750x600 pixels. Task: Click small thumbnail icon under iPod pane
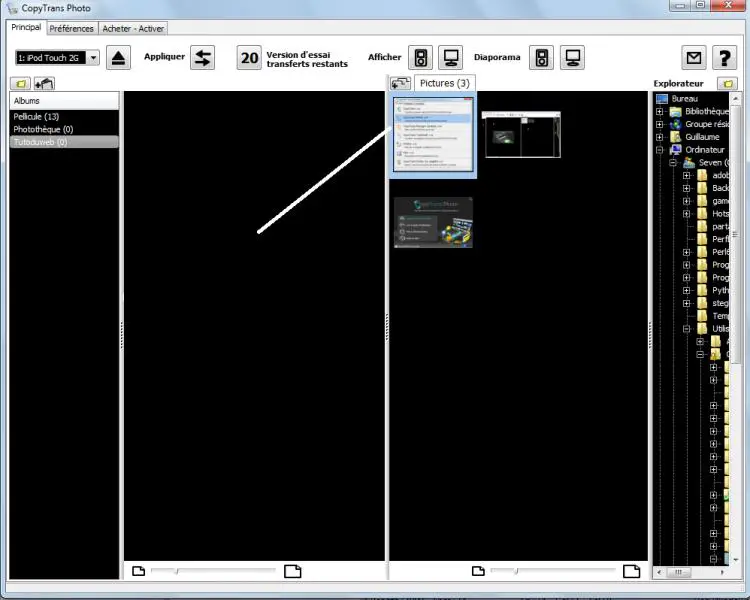(139, 571)
